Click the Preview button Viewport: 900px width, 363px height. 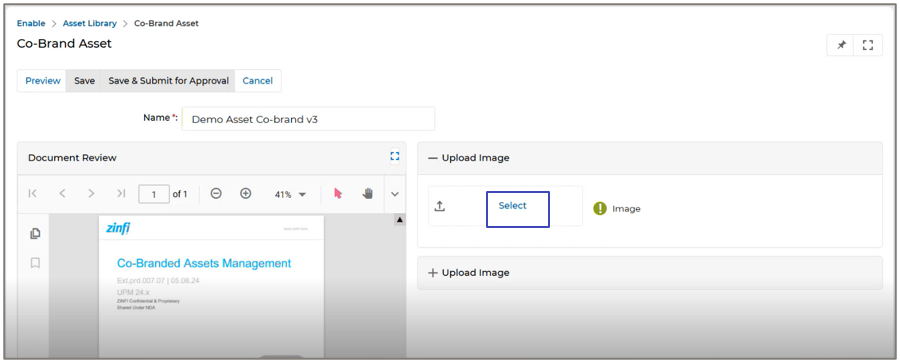coord(42,81)
